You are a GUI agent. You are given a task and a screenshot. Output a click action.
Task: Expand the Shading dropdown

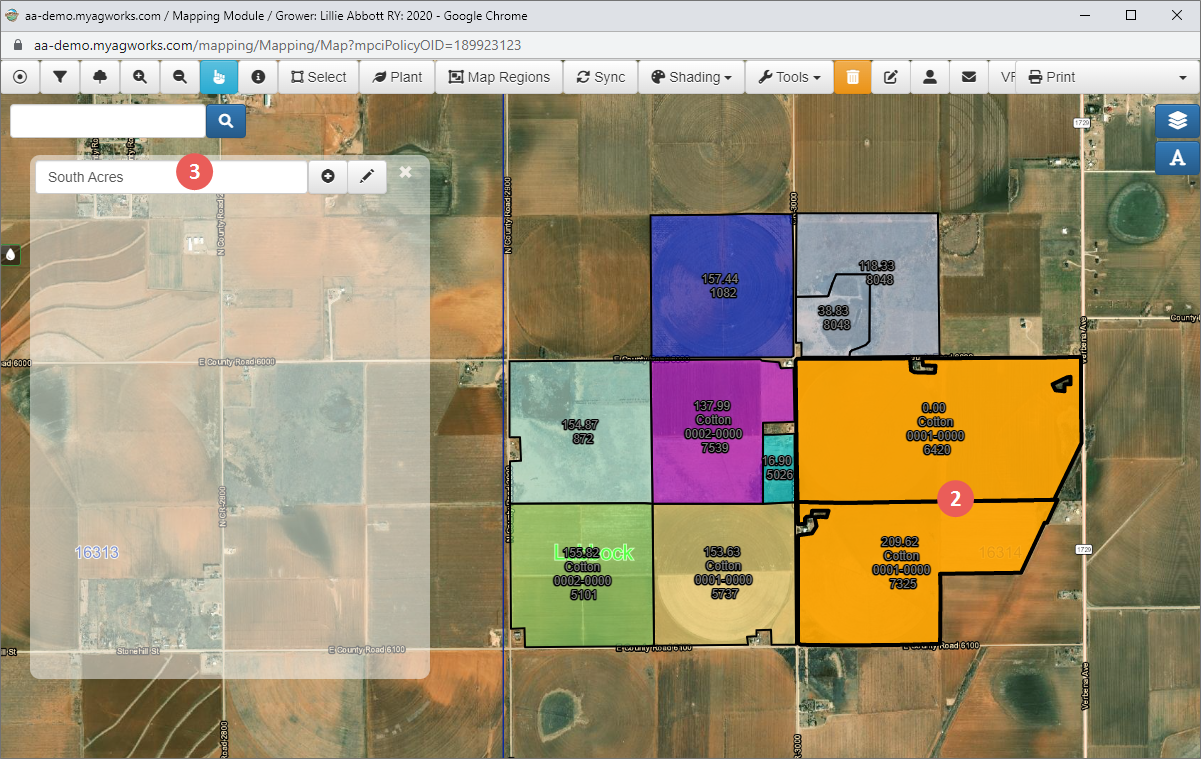(691, 77)
